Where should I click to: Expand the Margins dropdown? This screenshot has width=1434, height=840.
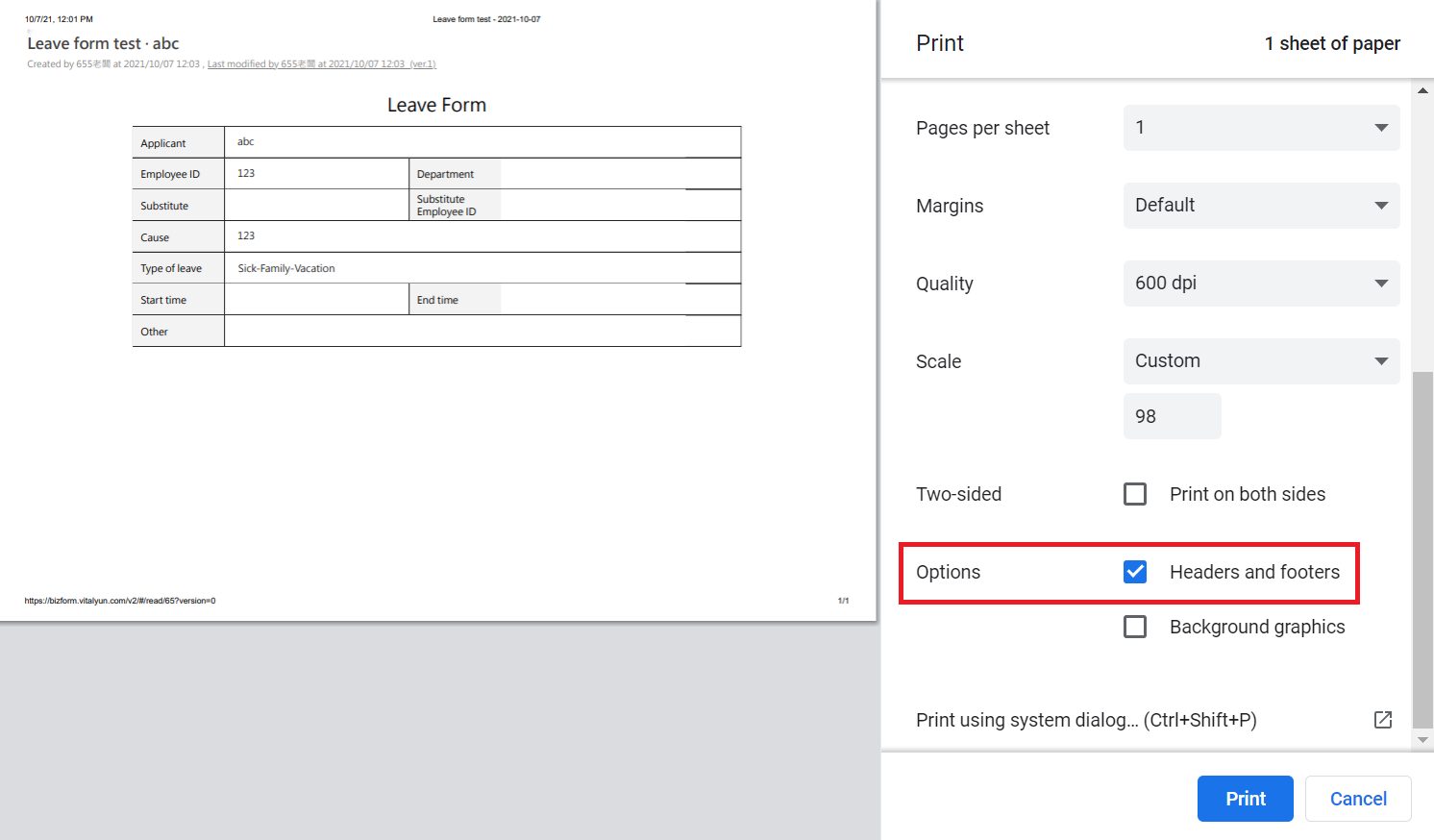[x=1261, y=206]
